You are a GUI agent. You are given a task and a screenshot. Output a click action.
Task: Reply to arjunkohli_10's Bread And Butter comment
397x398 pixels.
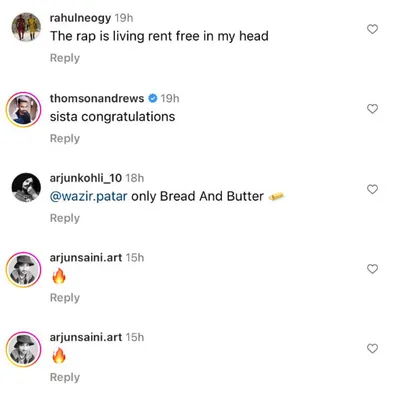(65, 218)
